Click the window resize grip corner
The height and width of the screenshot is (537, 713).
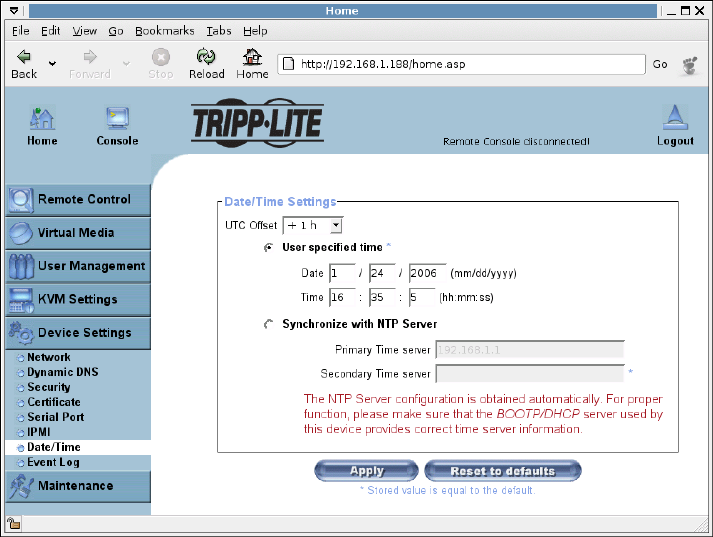(701, 525)
